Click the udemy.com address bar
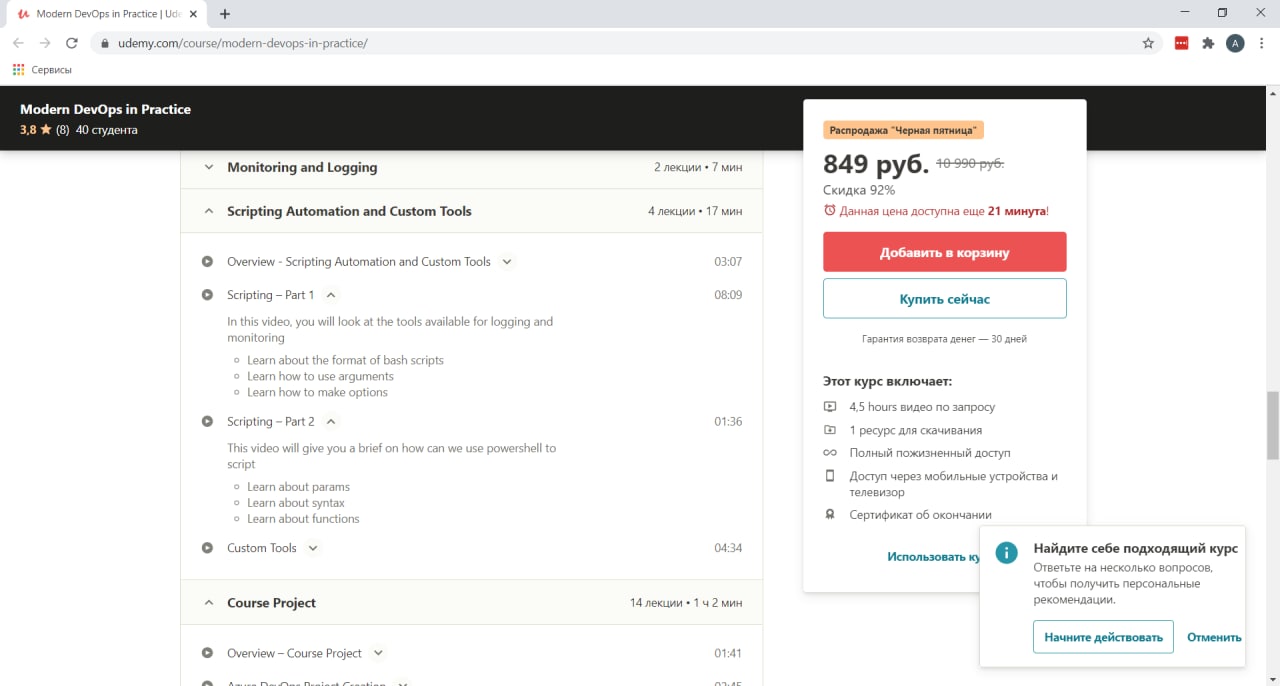The height and width of the screenshot is (686, 1280). 625,43
